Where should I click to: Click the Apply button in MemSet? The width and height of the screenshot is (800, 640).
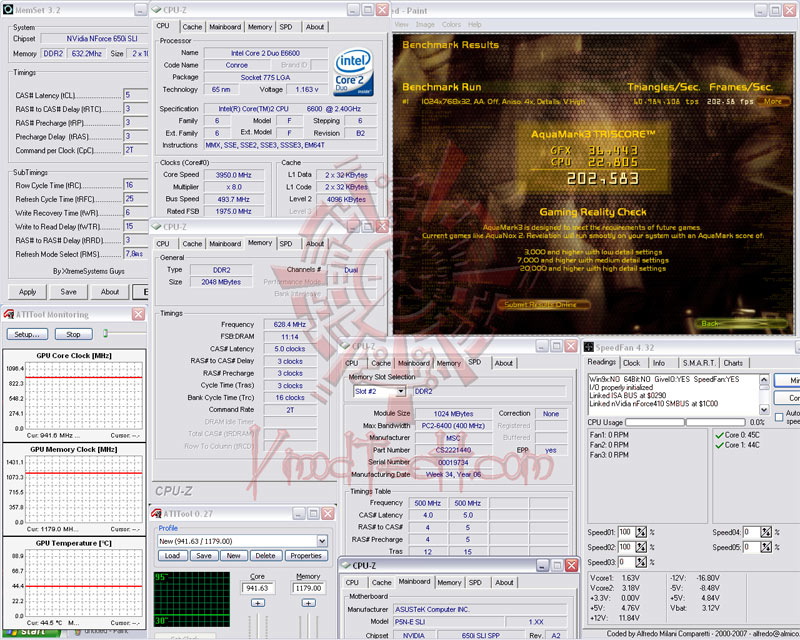tap(28, 292)
